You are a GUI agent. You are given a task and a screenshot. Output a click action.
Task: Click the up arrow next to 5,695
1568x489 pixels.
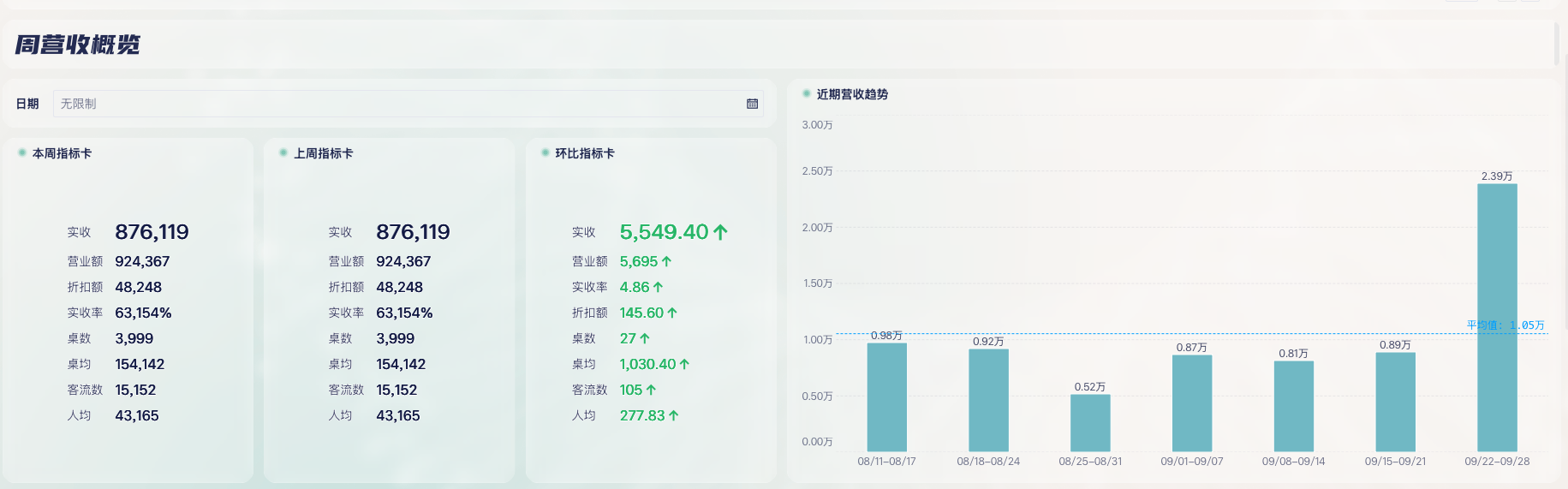pyautogui.click(x=666, y=261)
